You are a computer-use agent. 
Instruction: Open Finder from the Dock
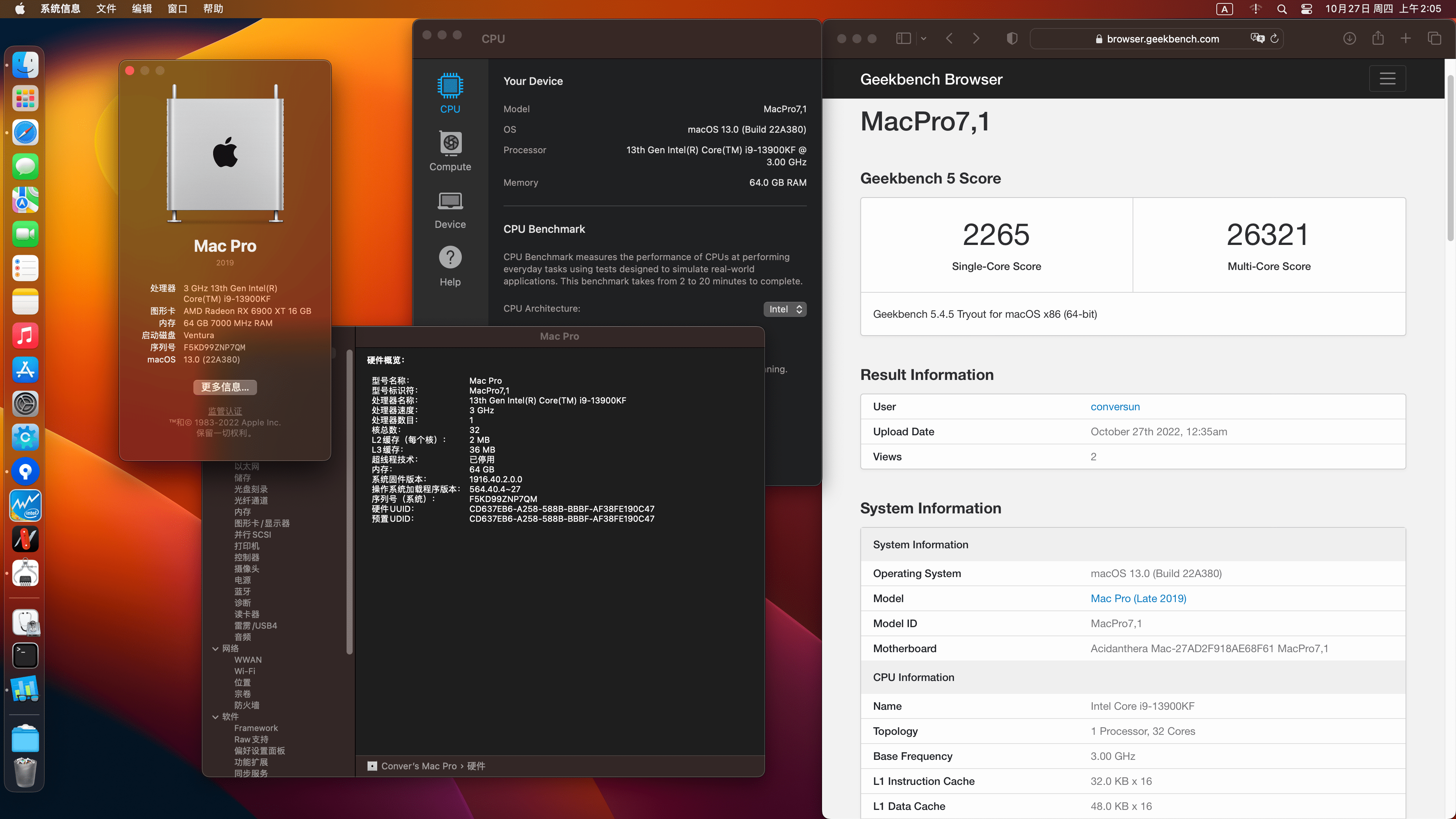click(x=25, y=65)
